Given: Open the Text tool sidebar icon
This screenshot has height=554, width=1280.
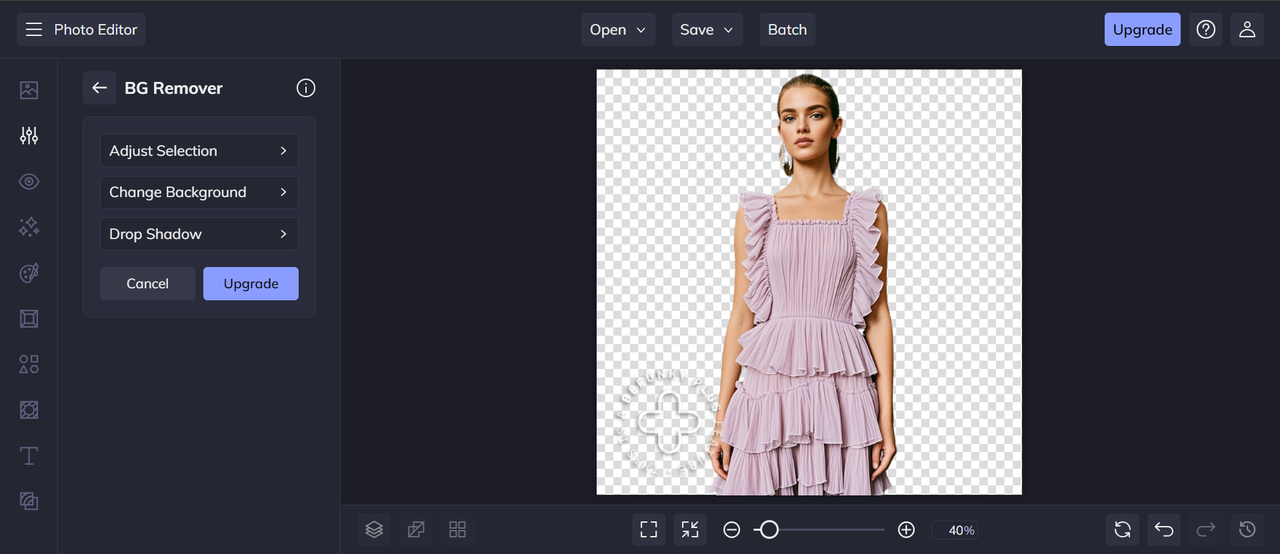Looking at the screenshot, I should [29, 456].
